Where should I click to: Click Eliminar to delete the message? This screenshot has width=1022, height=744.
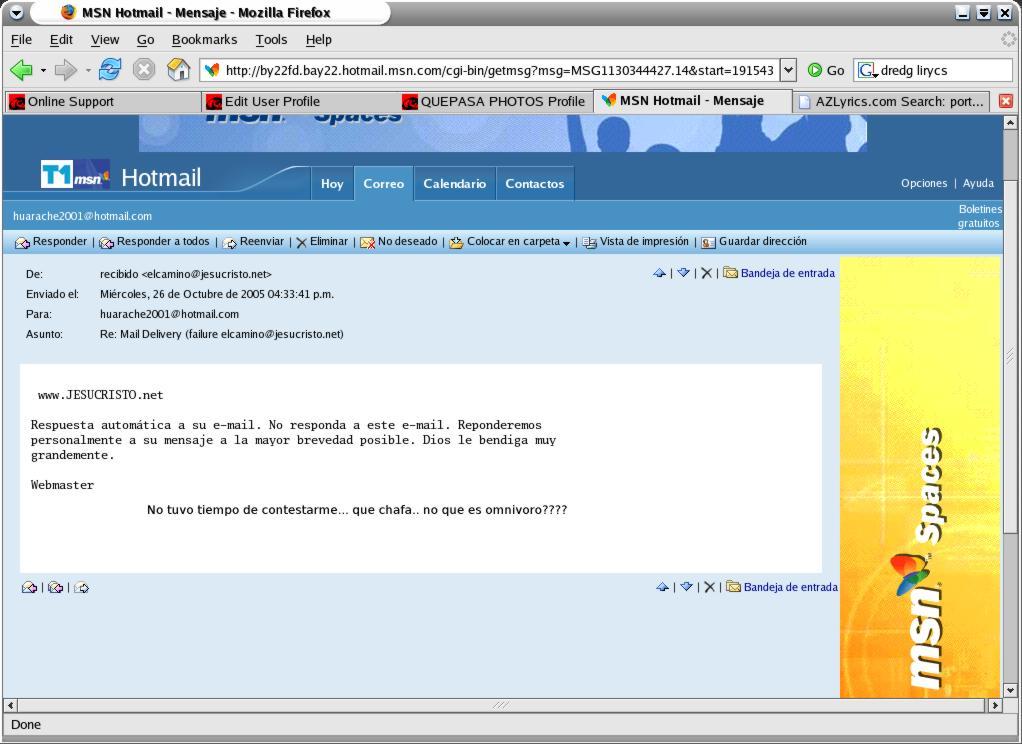(x=322, y=242)
